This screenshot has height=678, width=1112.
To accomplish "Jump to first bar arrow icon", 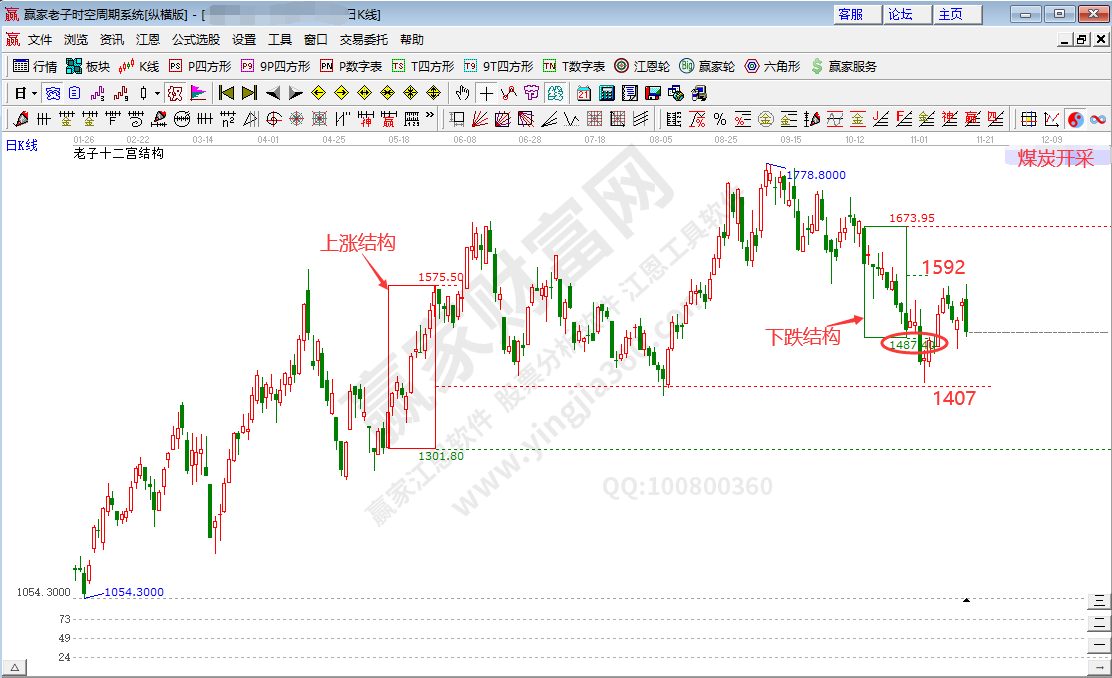I will 226,93.
